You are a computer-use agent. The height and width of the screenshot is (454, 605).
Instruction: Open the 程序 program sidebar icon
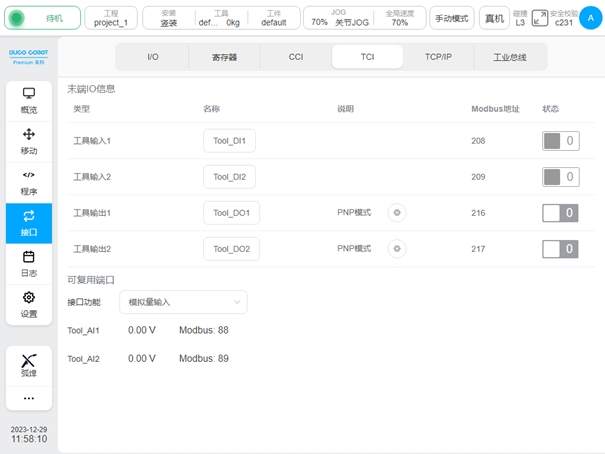pos(29,182)
